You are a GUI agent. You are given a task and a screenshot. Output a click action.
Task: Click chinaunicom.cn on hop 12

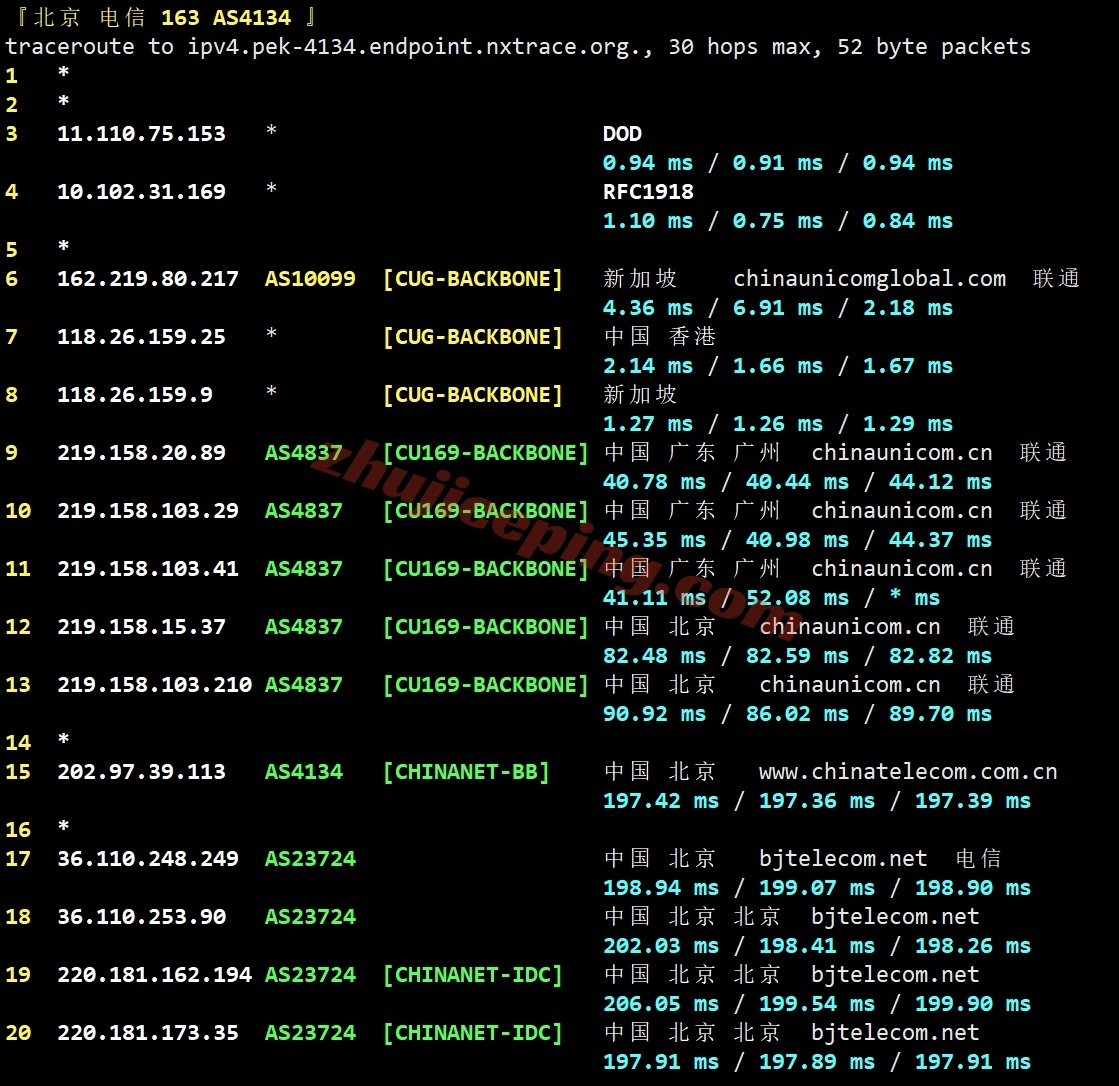[x=850, y=627]
